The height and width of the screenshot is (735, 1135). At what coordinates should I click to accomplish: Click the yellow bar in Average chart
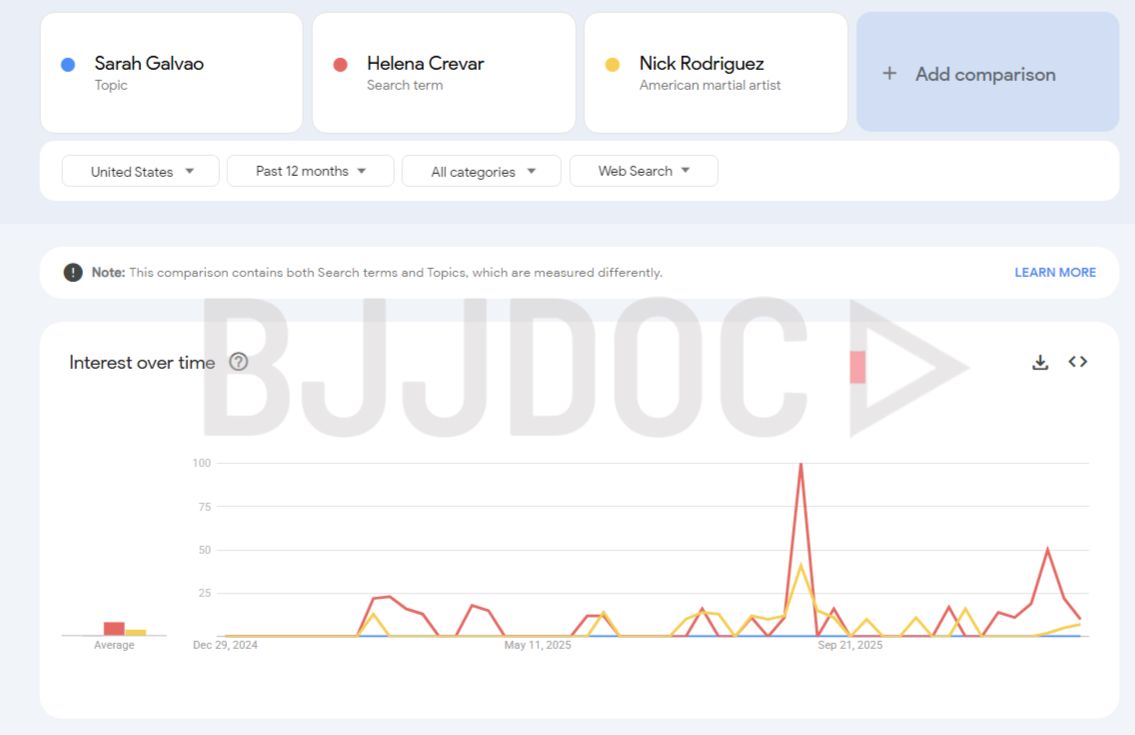pyautogui.click(x=135, y=632)
